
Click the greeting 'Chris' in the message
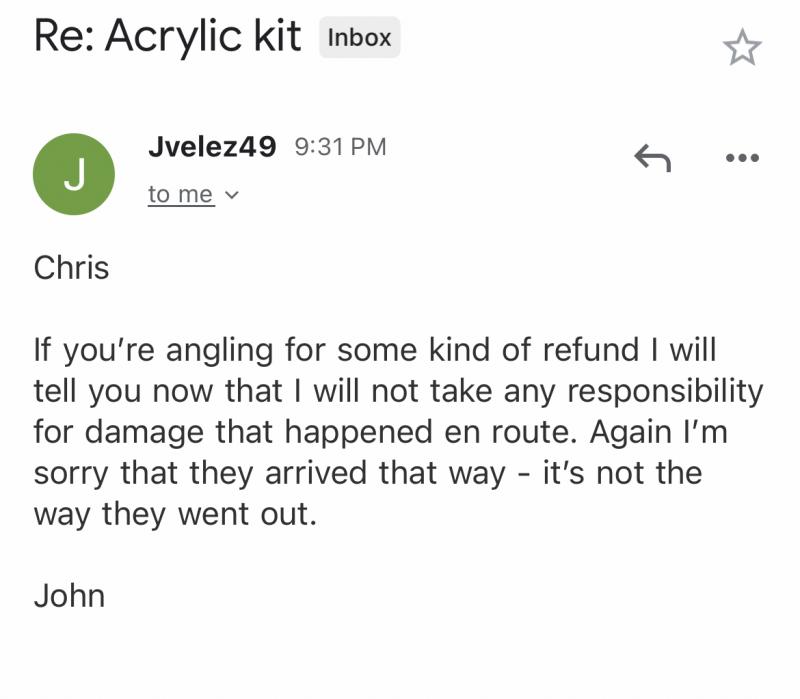pos(71,268)
